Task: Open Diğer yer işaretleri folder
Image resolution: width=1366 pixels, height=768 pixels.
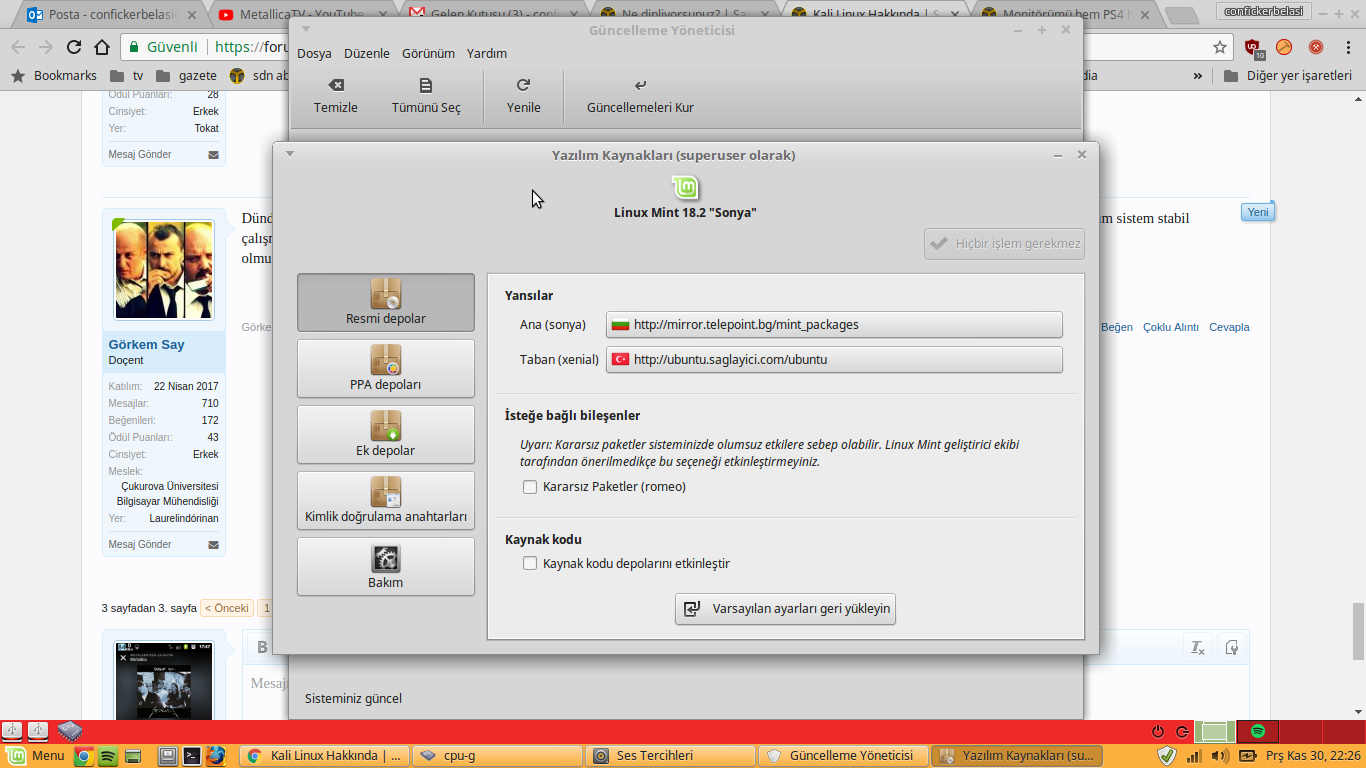Action: [1287, 76]
